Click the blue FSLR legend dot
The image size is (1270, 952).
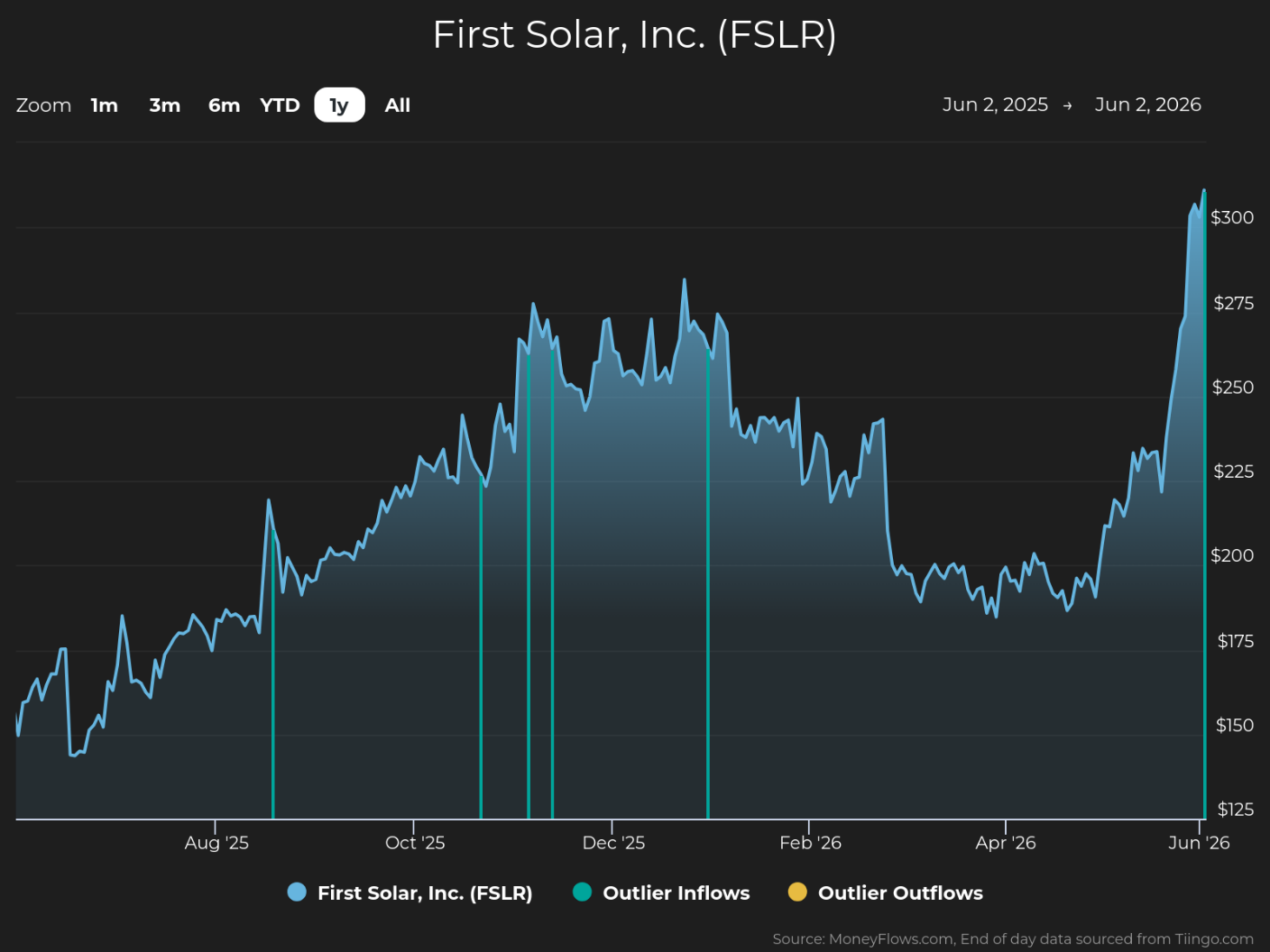point(297,892)
